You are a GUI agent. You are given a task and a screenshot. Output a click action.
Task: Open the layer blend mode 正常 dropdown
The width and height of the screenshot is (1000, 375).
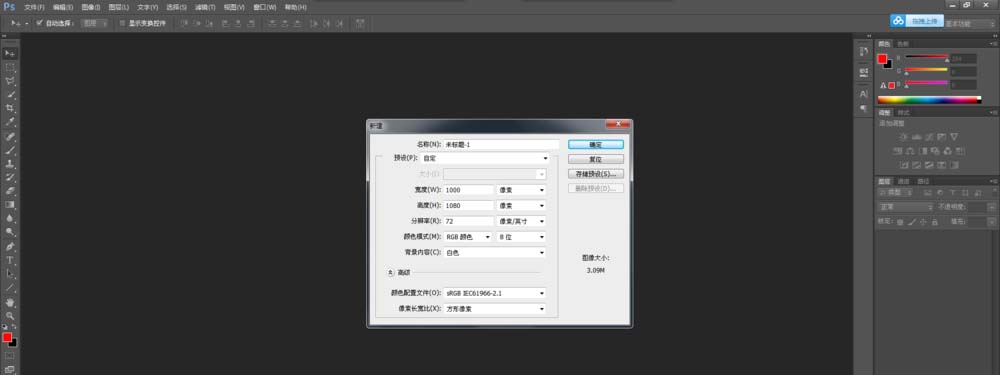tap(906, 207)
